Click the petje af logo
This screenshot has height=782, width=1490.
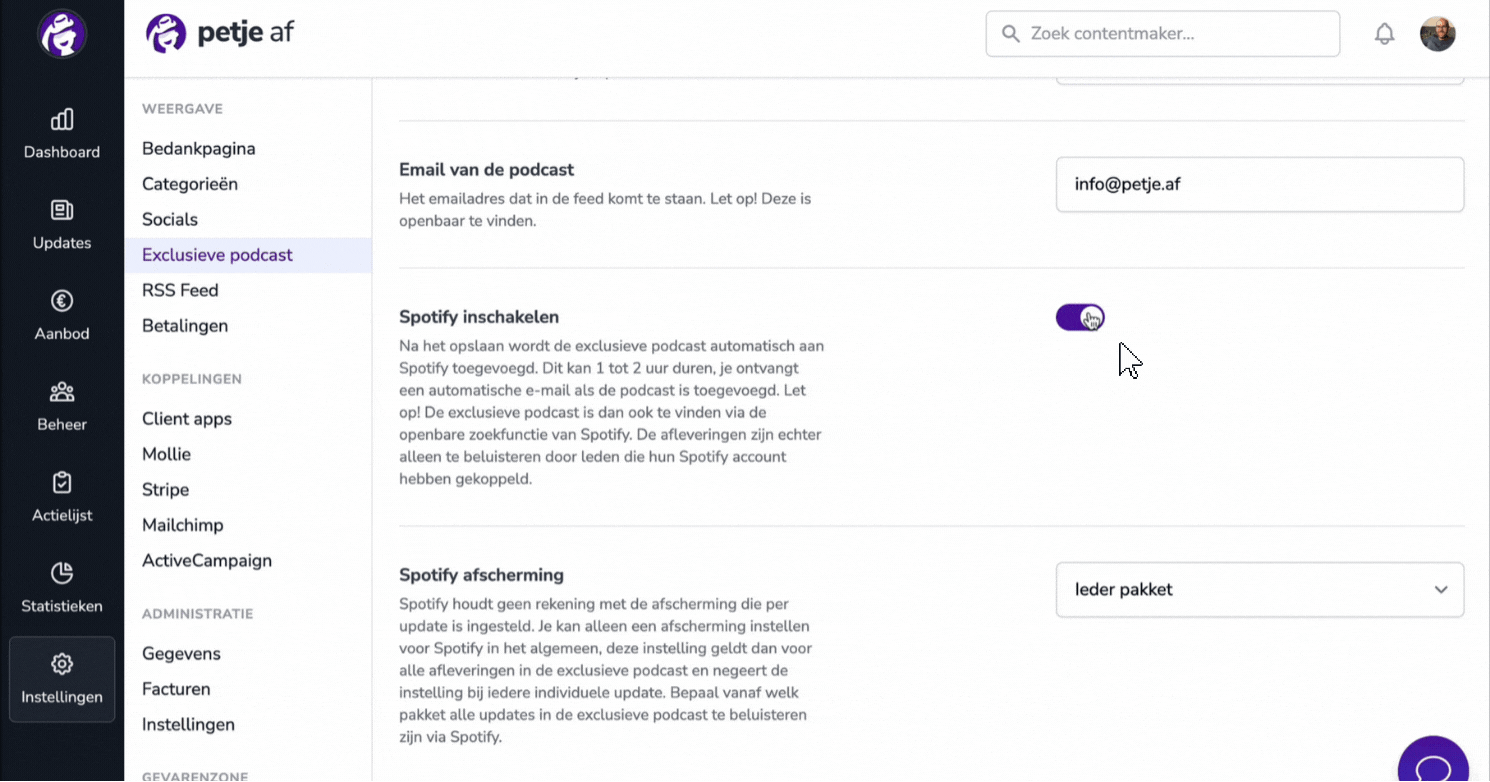click(x=220, y=33)
